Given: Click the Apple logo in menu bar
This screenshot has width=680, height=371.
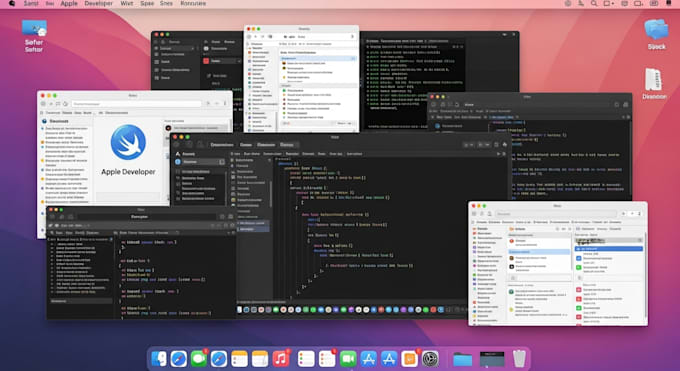Looking at the screenshot, I should click(12, 3).
